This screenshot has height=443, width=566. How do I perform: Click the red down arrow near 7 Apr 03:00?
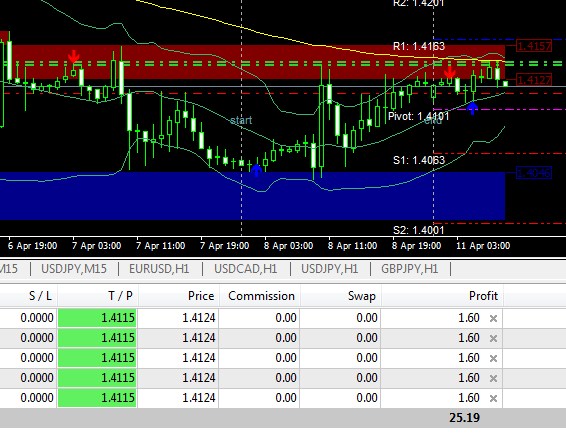tap(74, 57)
